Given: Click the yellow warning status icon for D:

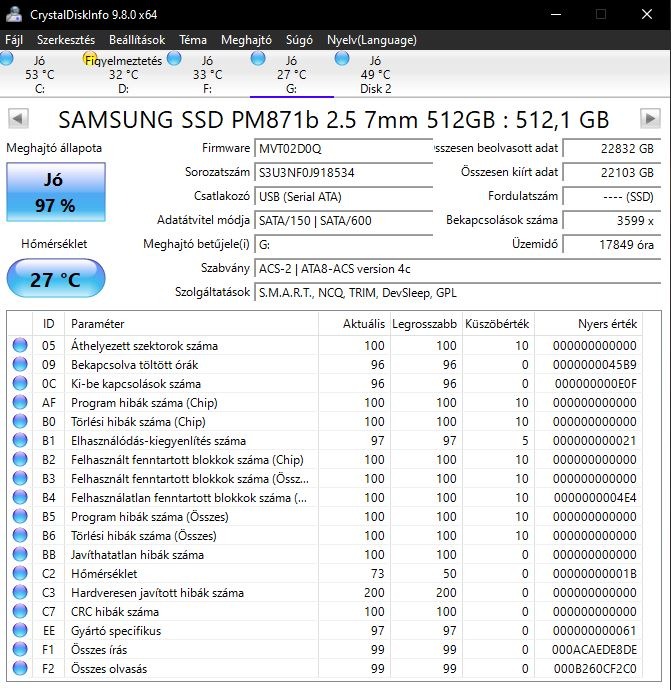Looking at the screenshot, I should (90, 59).
